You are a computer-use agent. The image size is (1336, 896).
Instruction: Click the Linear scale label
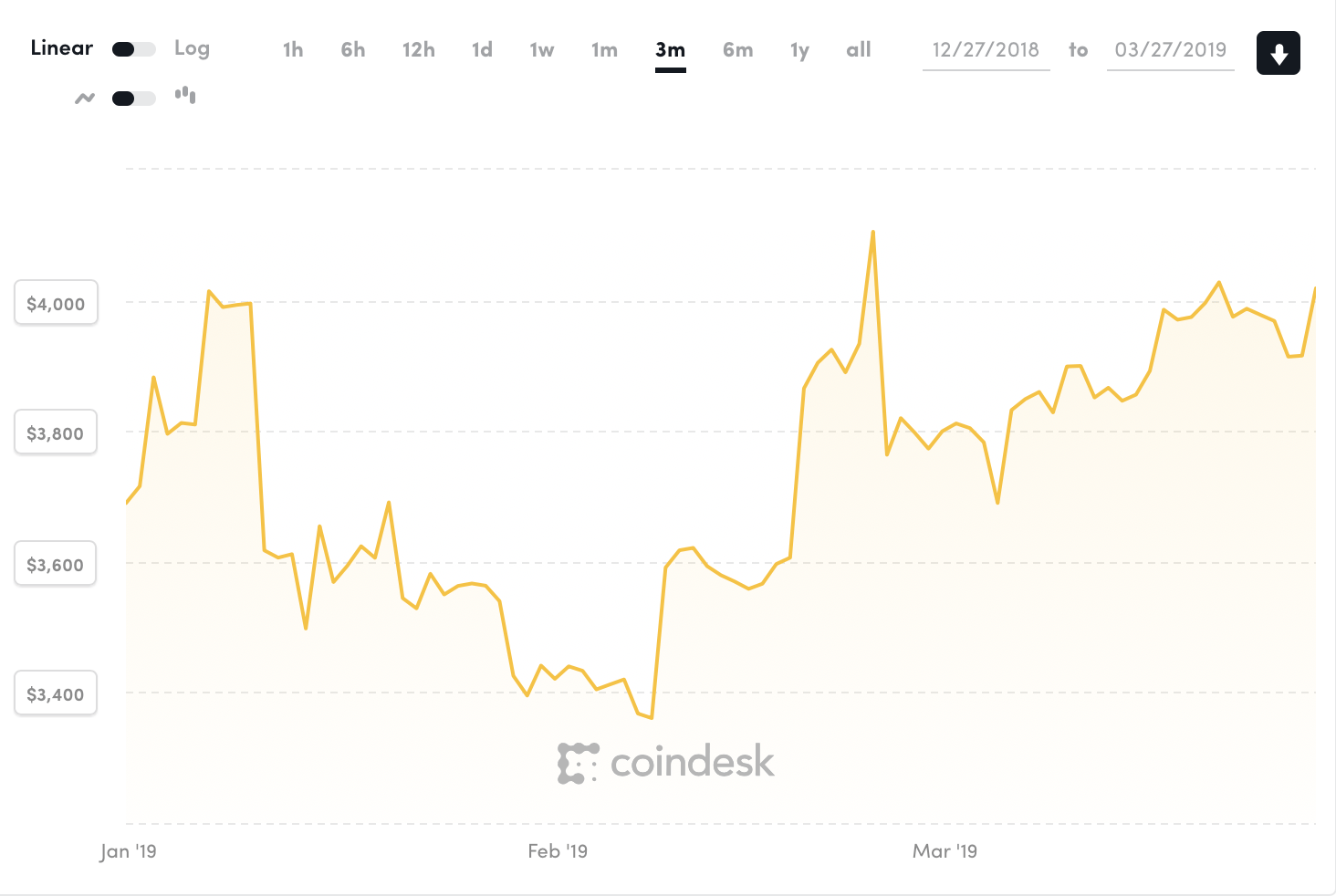tap(61, 47)
